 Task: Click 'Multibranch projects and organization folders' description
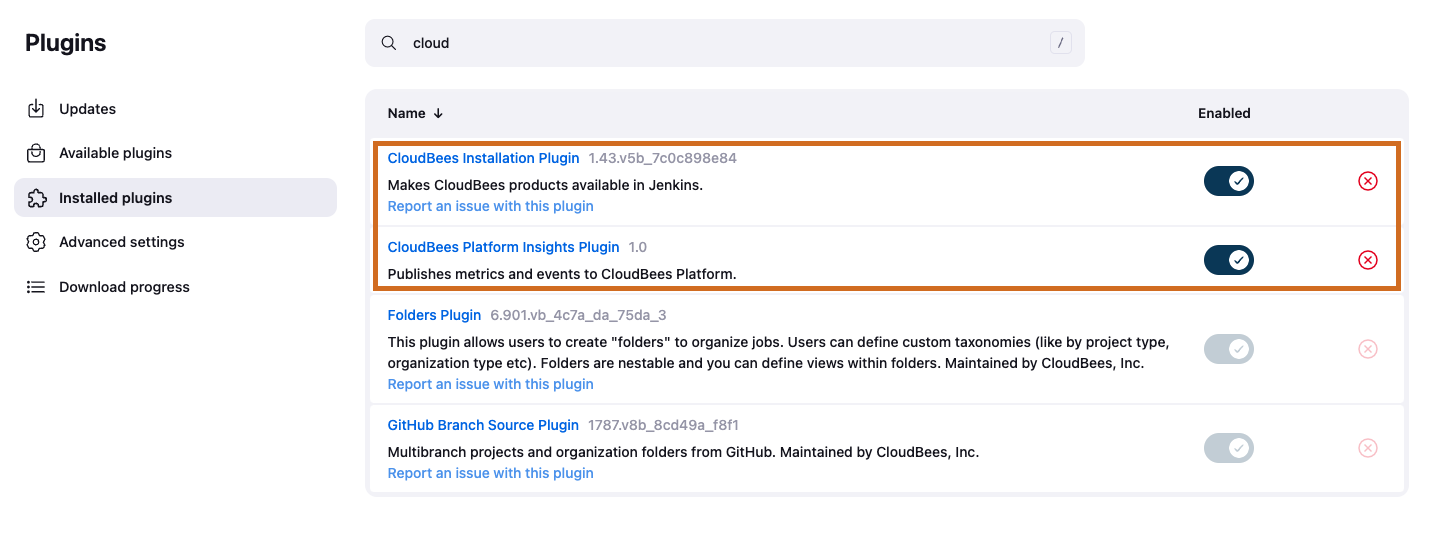tap(683, 452)
